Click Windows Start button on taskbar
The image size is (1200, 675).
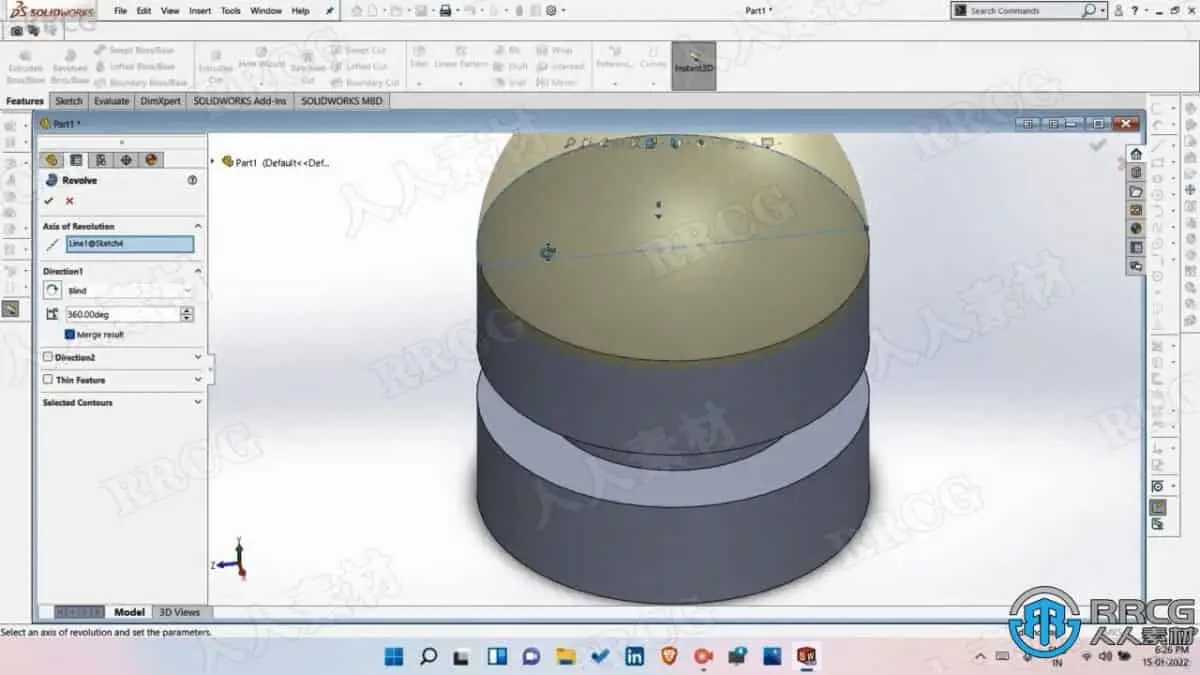click(x=393, y=656)
